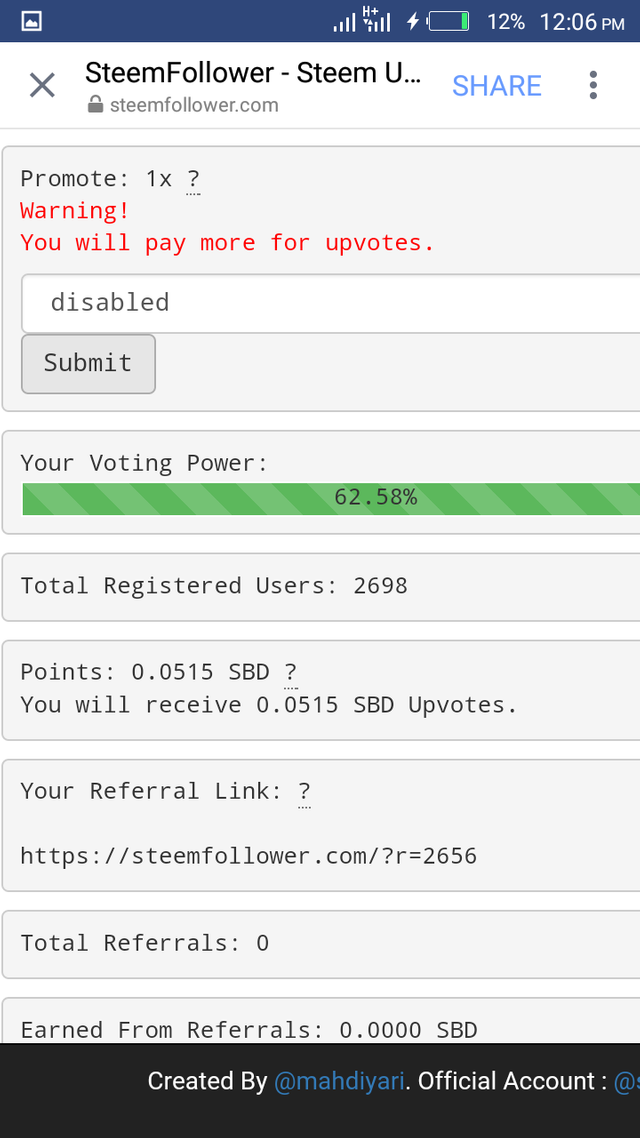Click the voting power progress bar
The height and width of the screenshot is (1138, 640).
pos(331,499)
